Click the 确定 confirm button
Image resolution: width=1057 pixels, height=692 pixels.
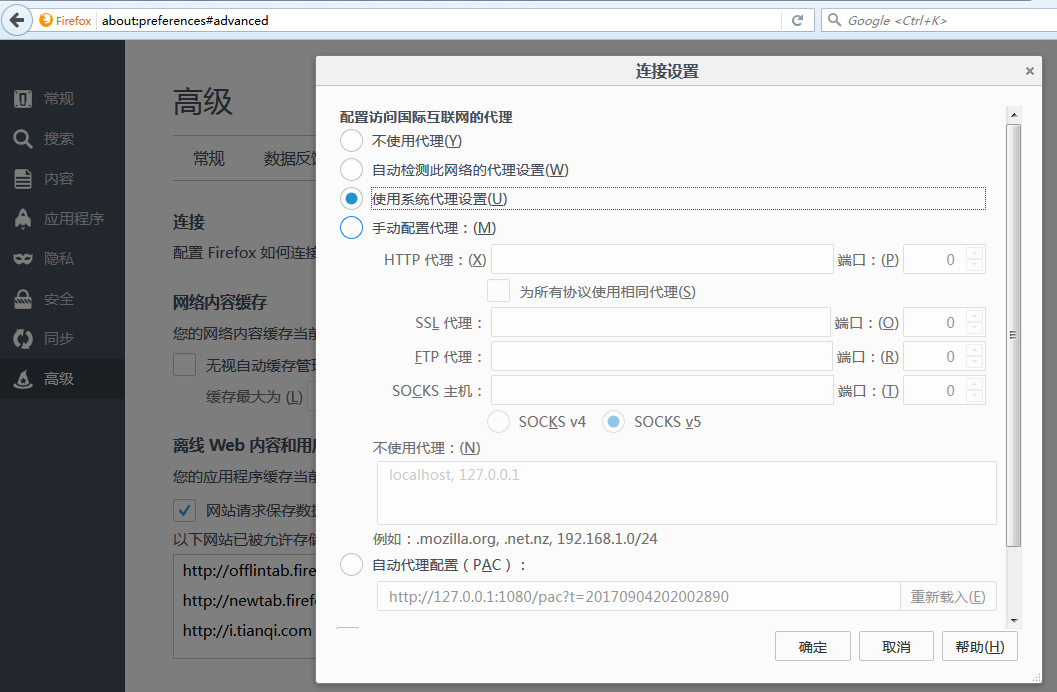[x=812, y=646]
